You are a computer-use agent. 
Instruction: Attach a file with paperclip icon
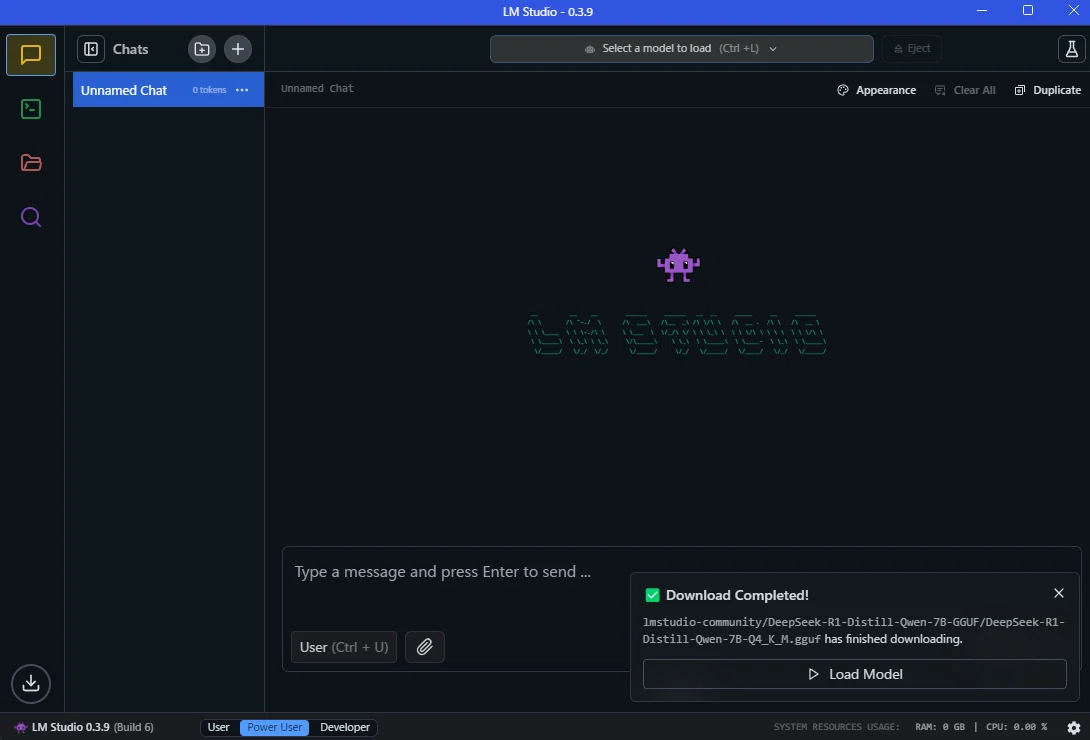tap(425, 647)
